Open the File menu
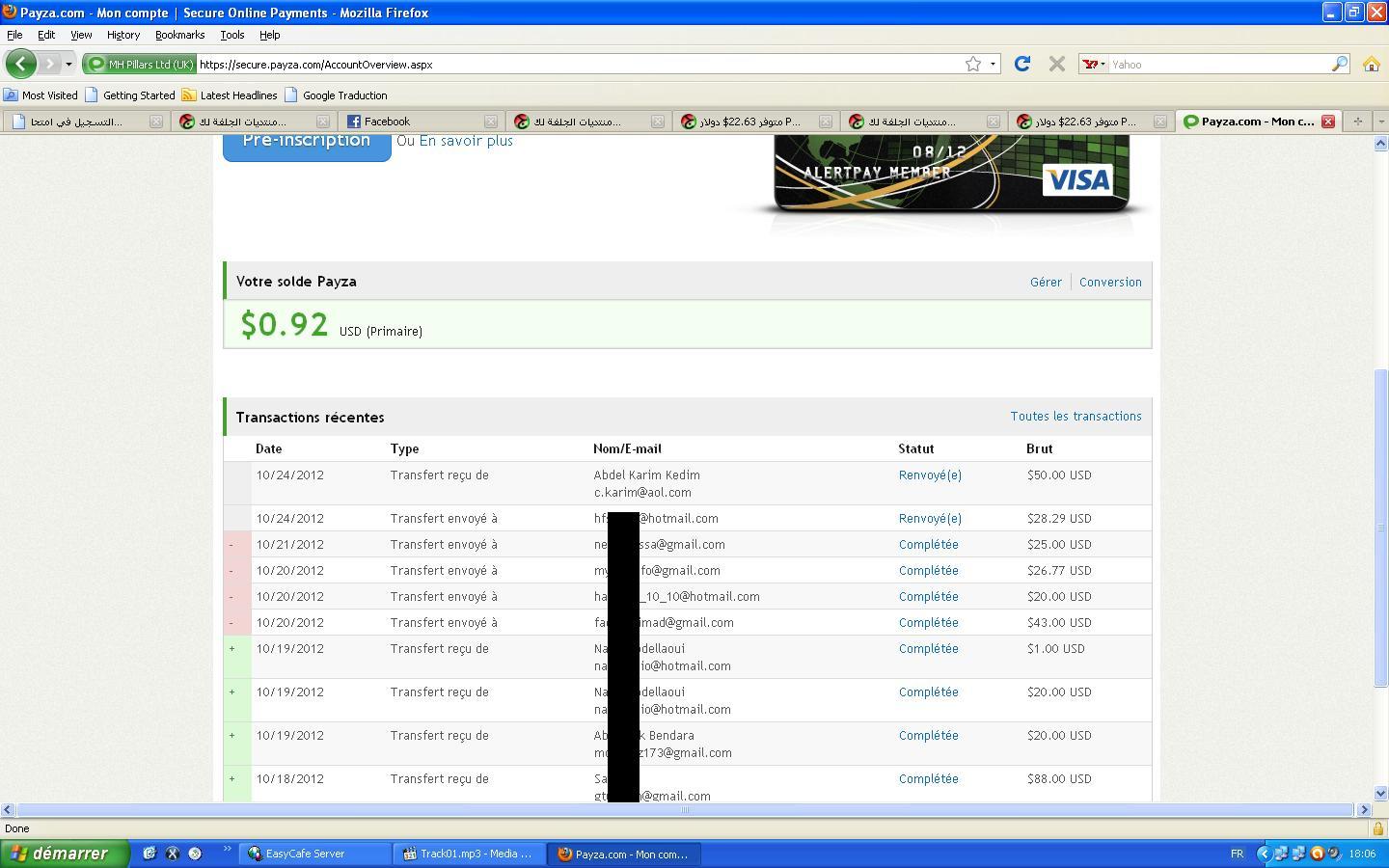This screenshot has height=868, width=1389. (14, 35)
